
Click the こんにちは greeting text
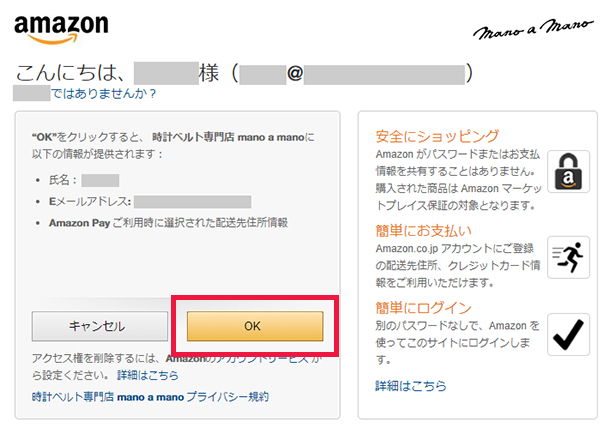[x=70, y=73]
